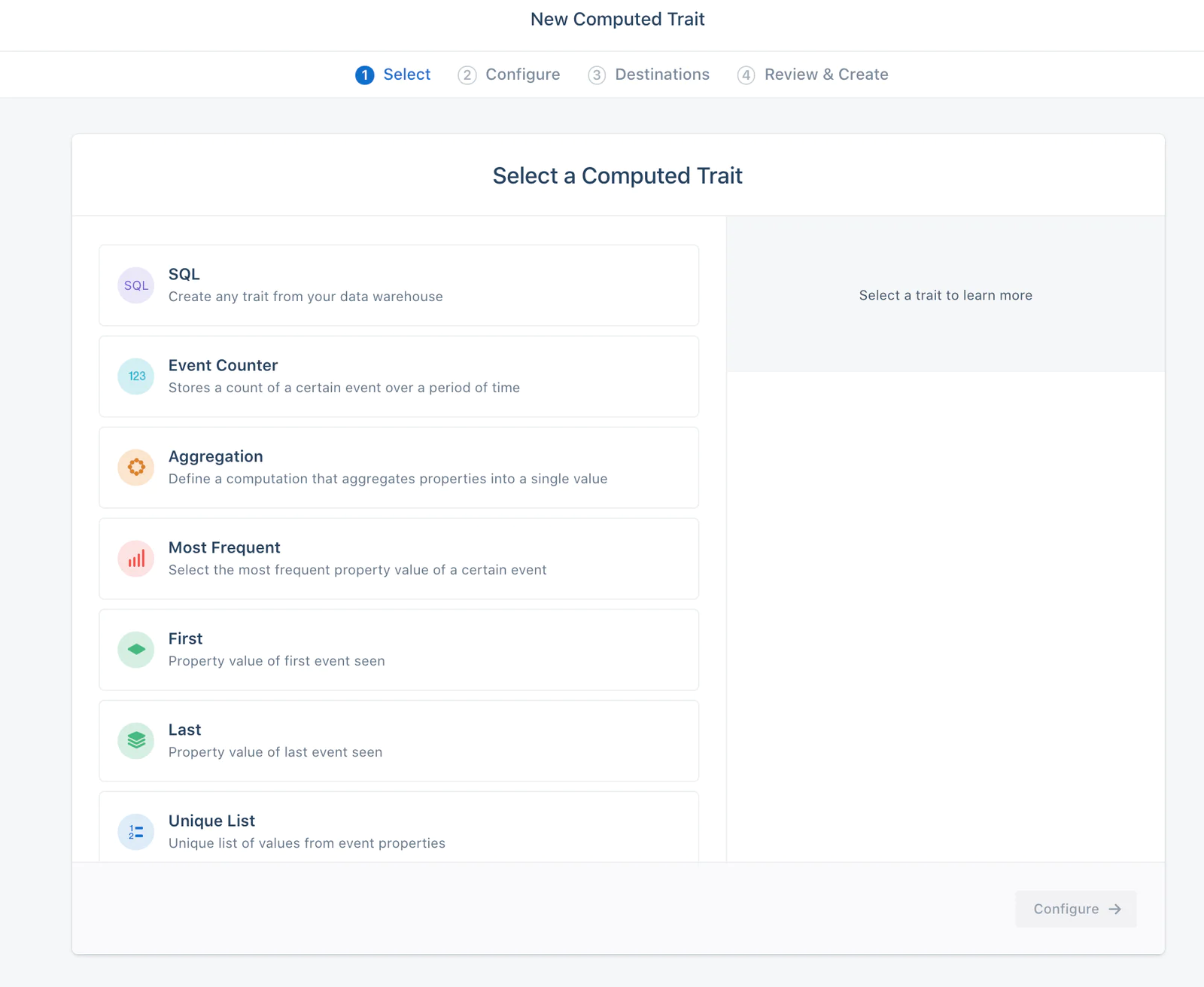Click the green First diamond icon

point(135,650)
